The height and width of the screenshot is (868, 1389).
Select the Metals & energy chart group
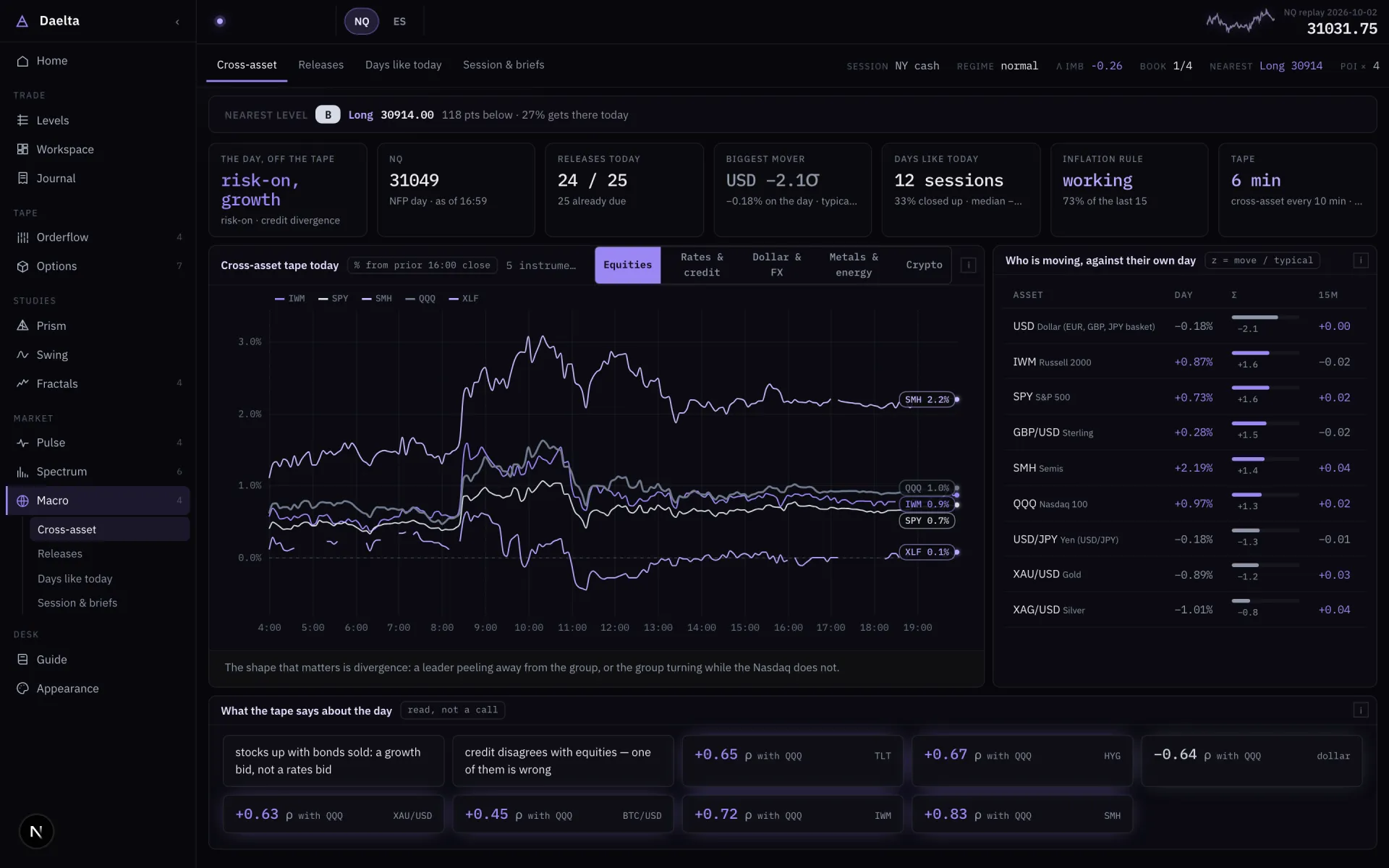(x=854, y=265)
